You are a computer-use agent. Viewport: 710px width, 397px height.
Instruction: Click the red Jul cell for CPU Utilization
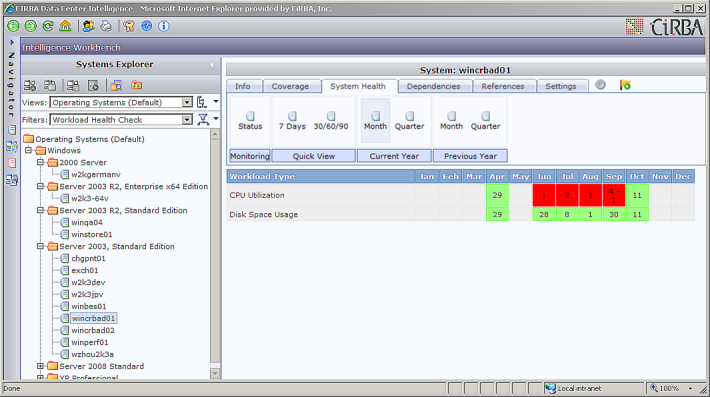pyautogui.click(x=567, y=195)
